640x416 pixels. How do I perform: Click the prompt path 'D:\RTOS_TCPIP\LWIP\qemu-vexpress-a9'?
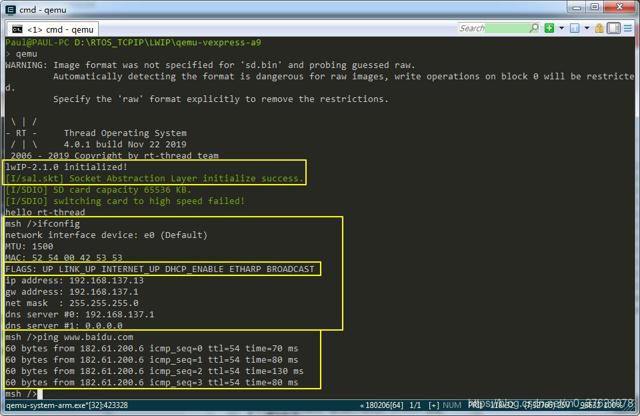(x=168, y=42)
